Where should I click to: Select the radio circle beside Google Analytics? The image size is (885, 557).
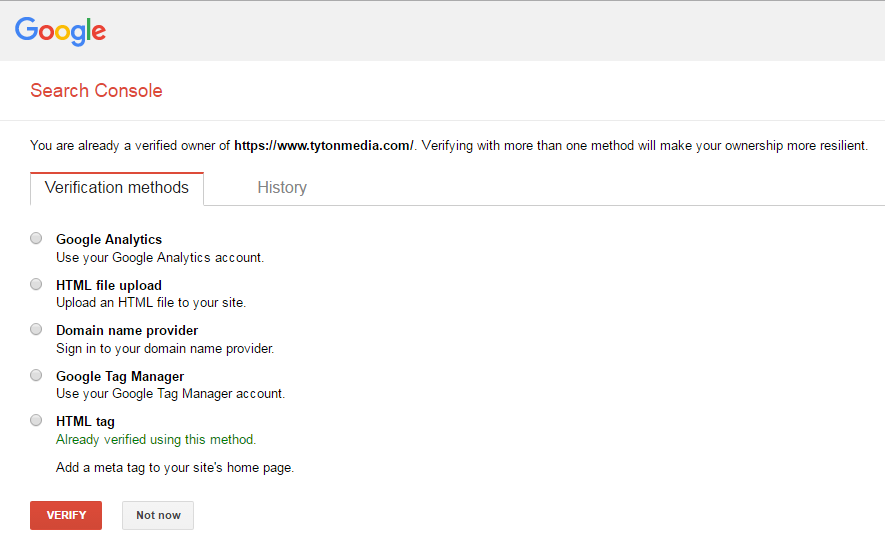[36, 239]
